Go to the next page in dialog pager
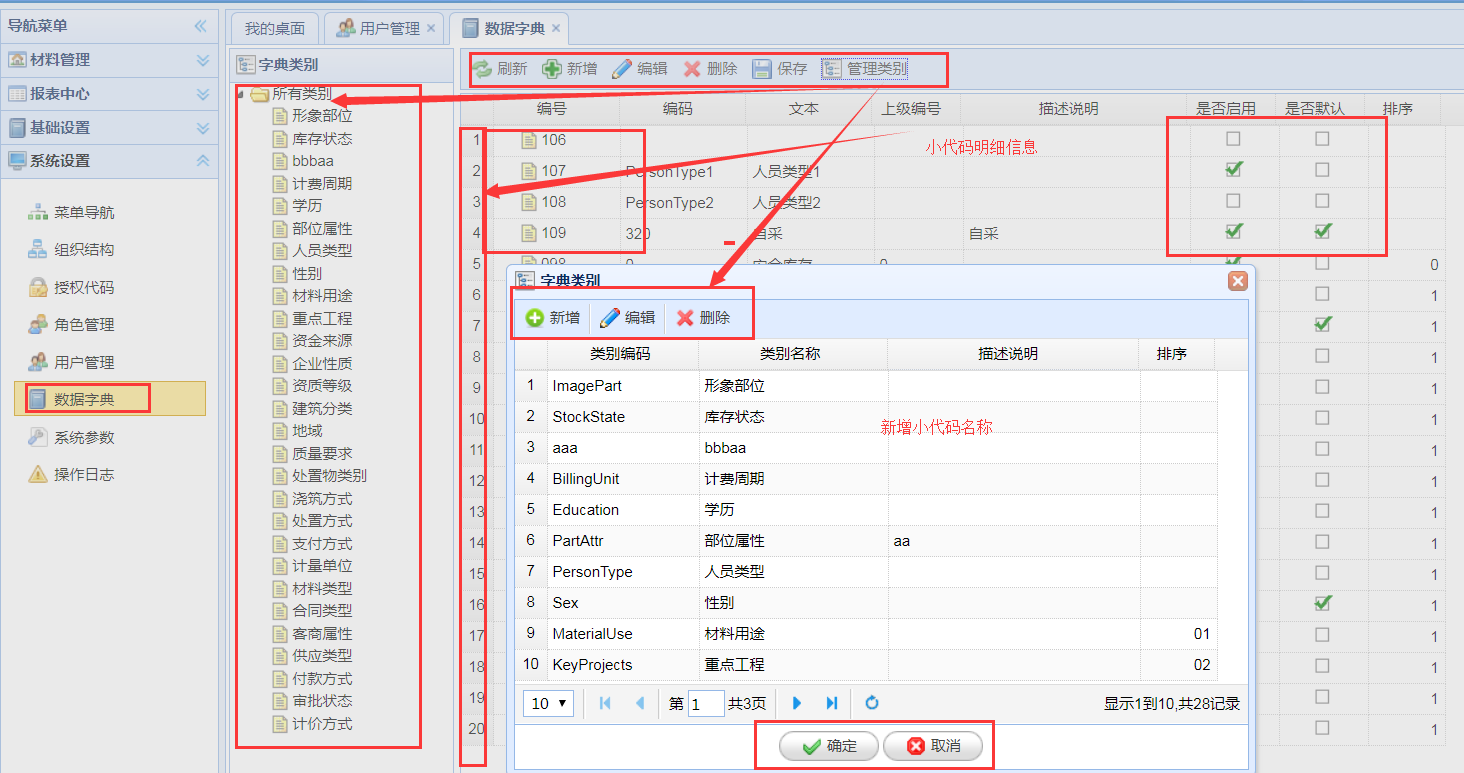The image size is (1464, 773). click(797, 703)
